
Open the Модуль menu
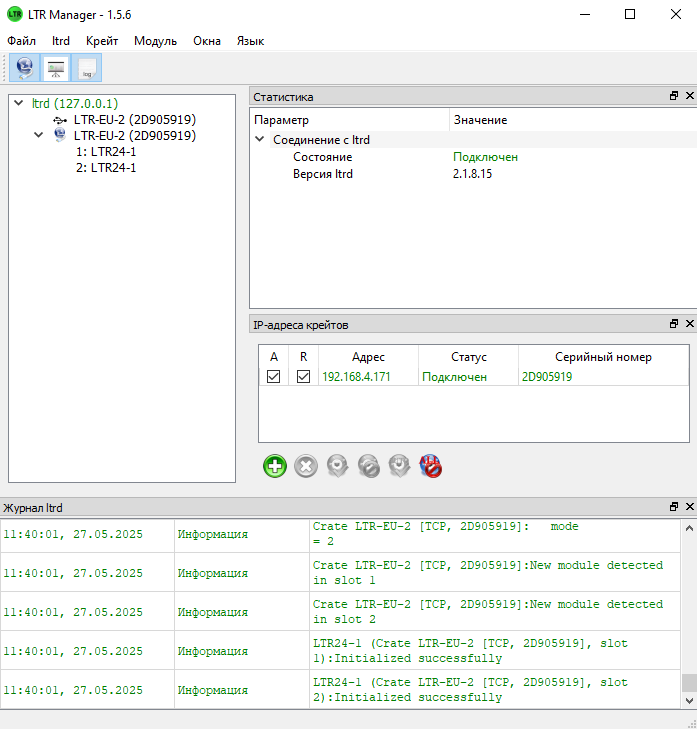click(x=155, y=41)
